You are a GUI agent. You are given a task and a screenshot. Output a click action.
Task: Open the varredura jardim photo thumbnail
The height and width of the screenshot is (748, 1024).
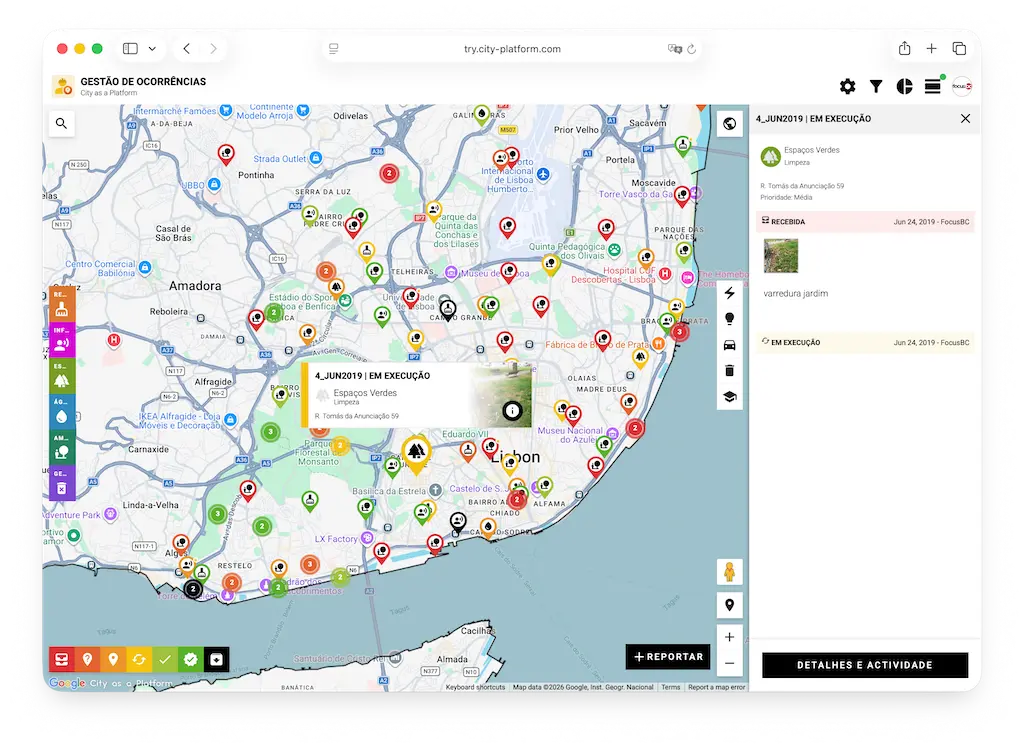pyautogui.click(x=781, y=256)
